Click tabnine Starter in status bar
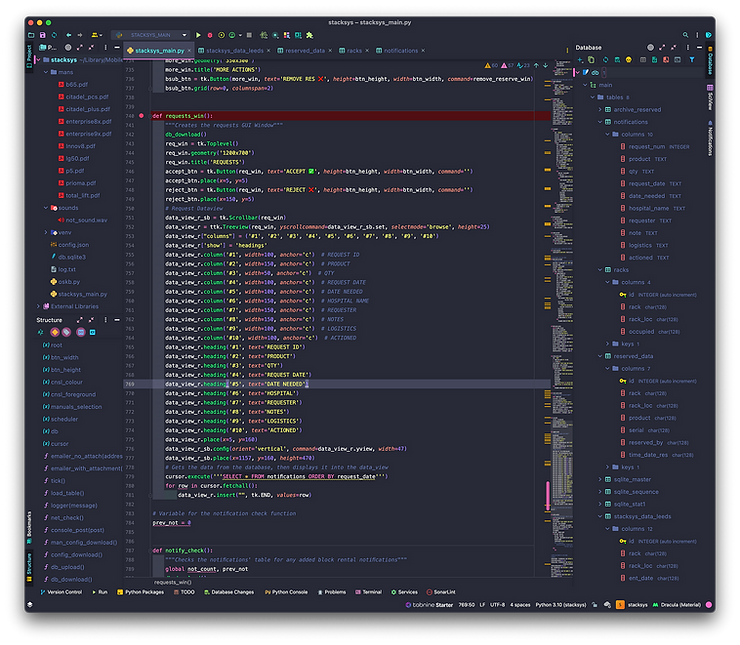This screenshot has height=645, width=740. pos(429,605)
